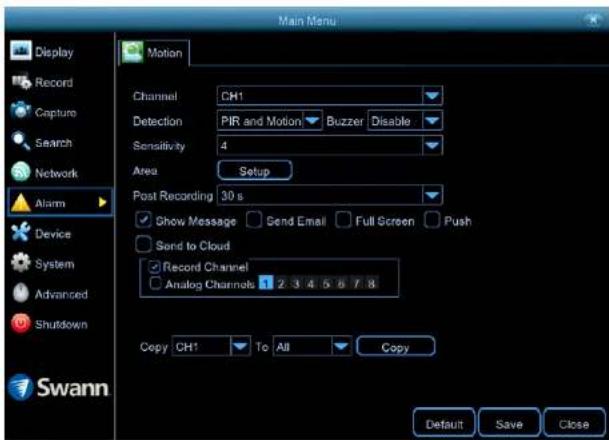
Task: Switch to the Motion tab
Action: tap(154, 52)
